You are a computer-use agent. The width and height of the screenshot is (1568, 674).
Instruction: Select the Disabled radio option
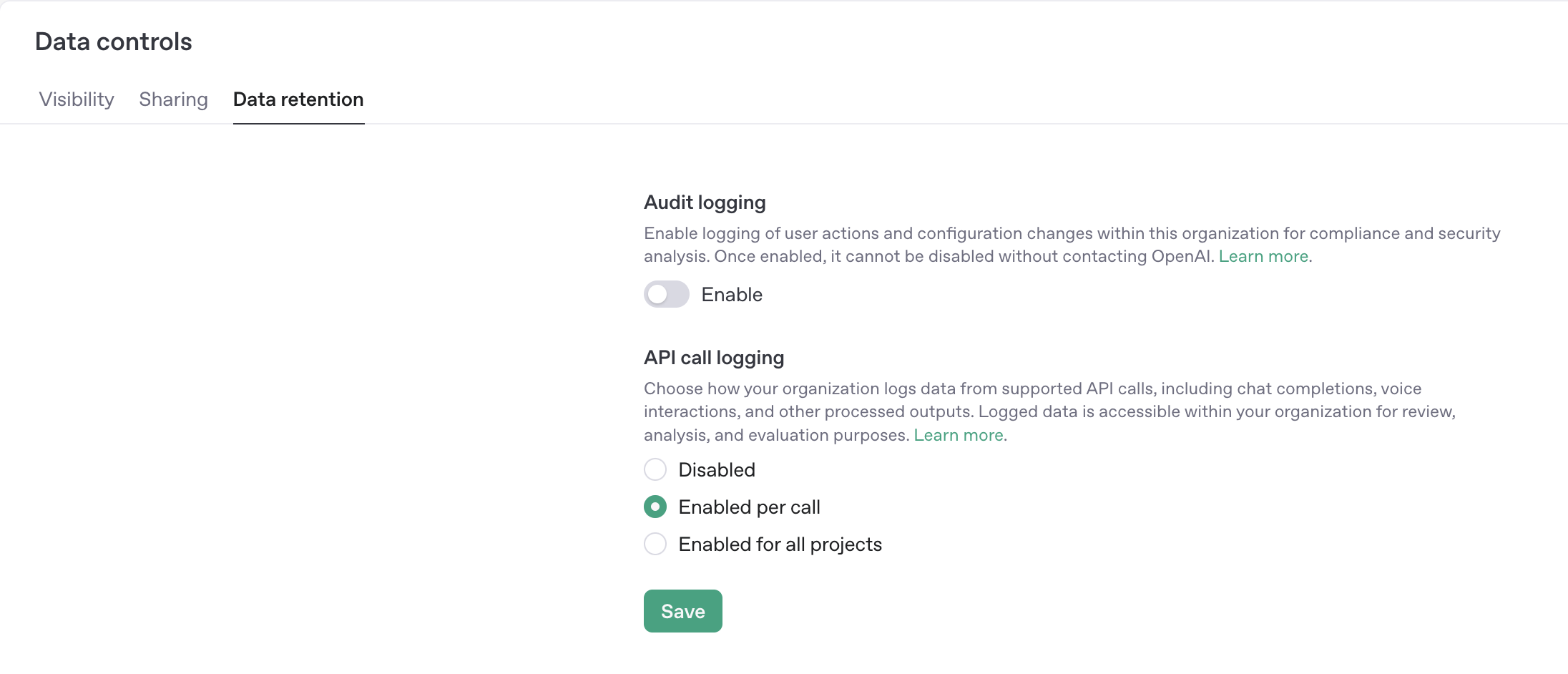(x=655, y=469)
